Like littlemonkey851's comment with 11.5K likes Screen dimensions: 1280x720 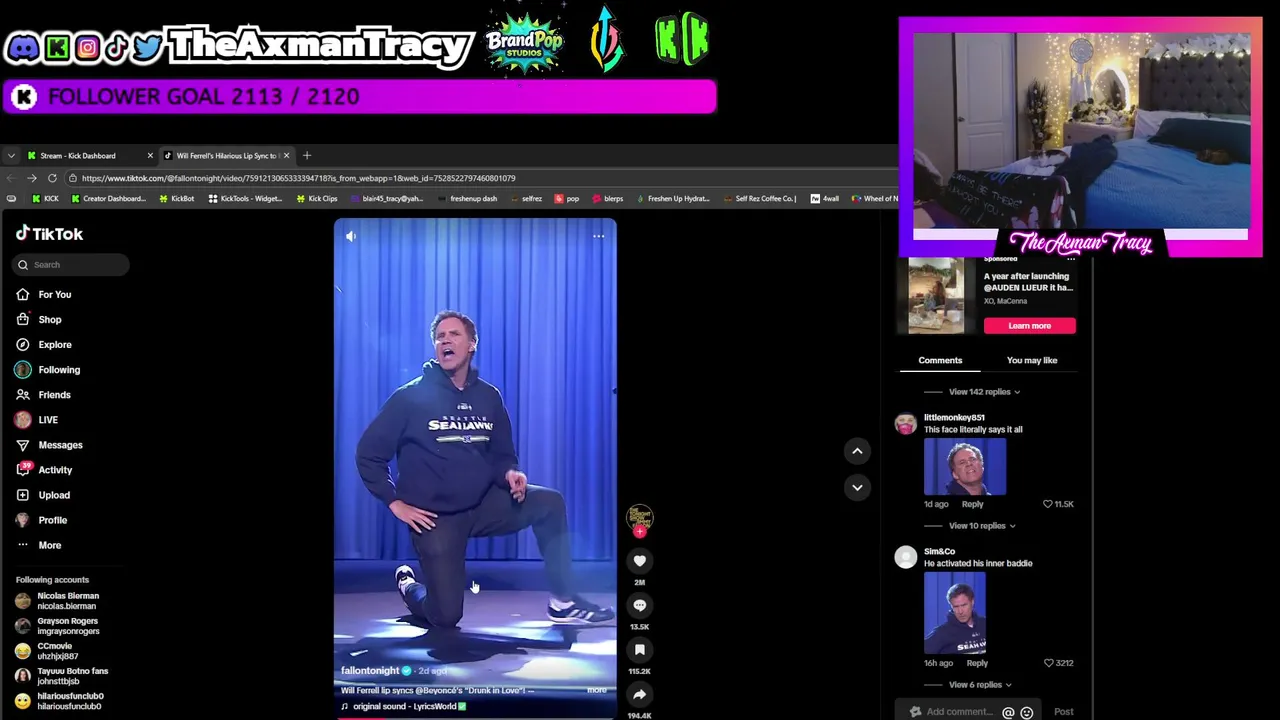tap(1048, 504)
